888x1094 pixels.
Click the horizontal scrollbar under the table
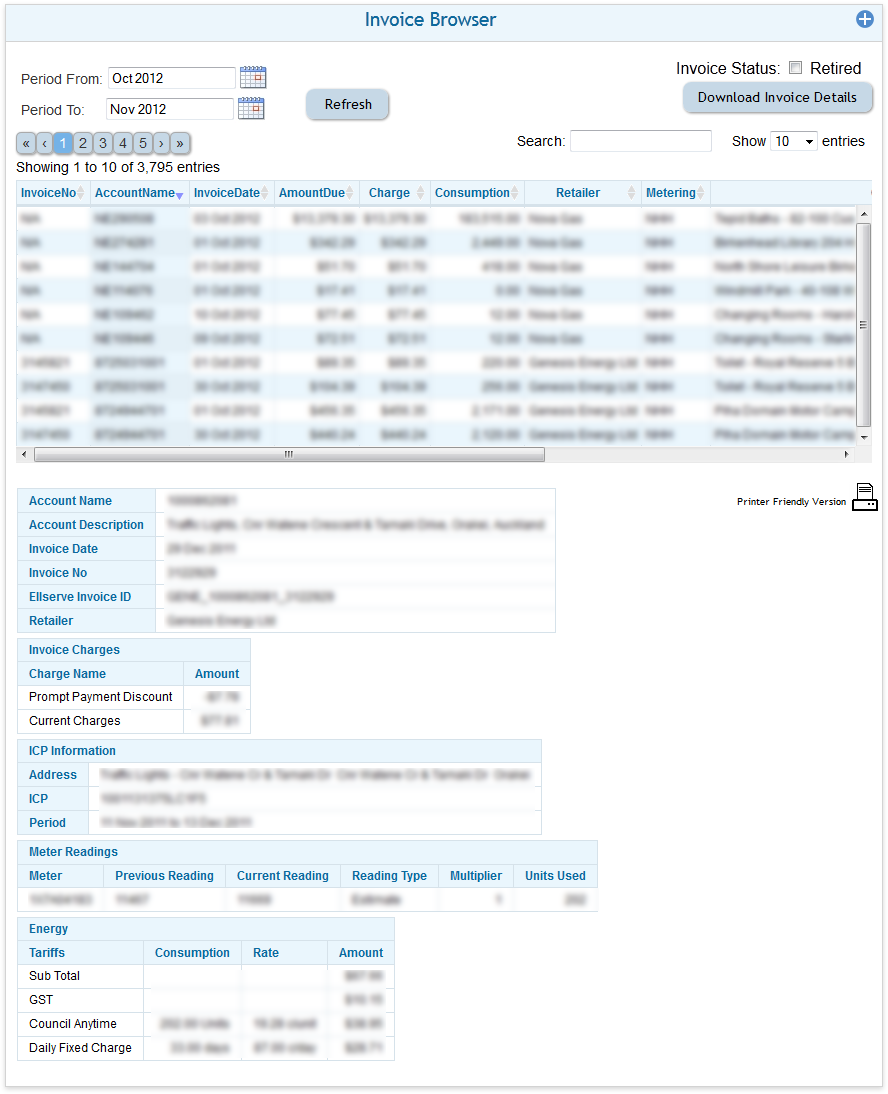[289, 454]
